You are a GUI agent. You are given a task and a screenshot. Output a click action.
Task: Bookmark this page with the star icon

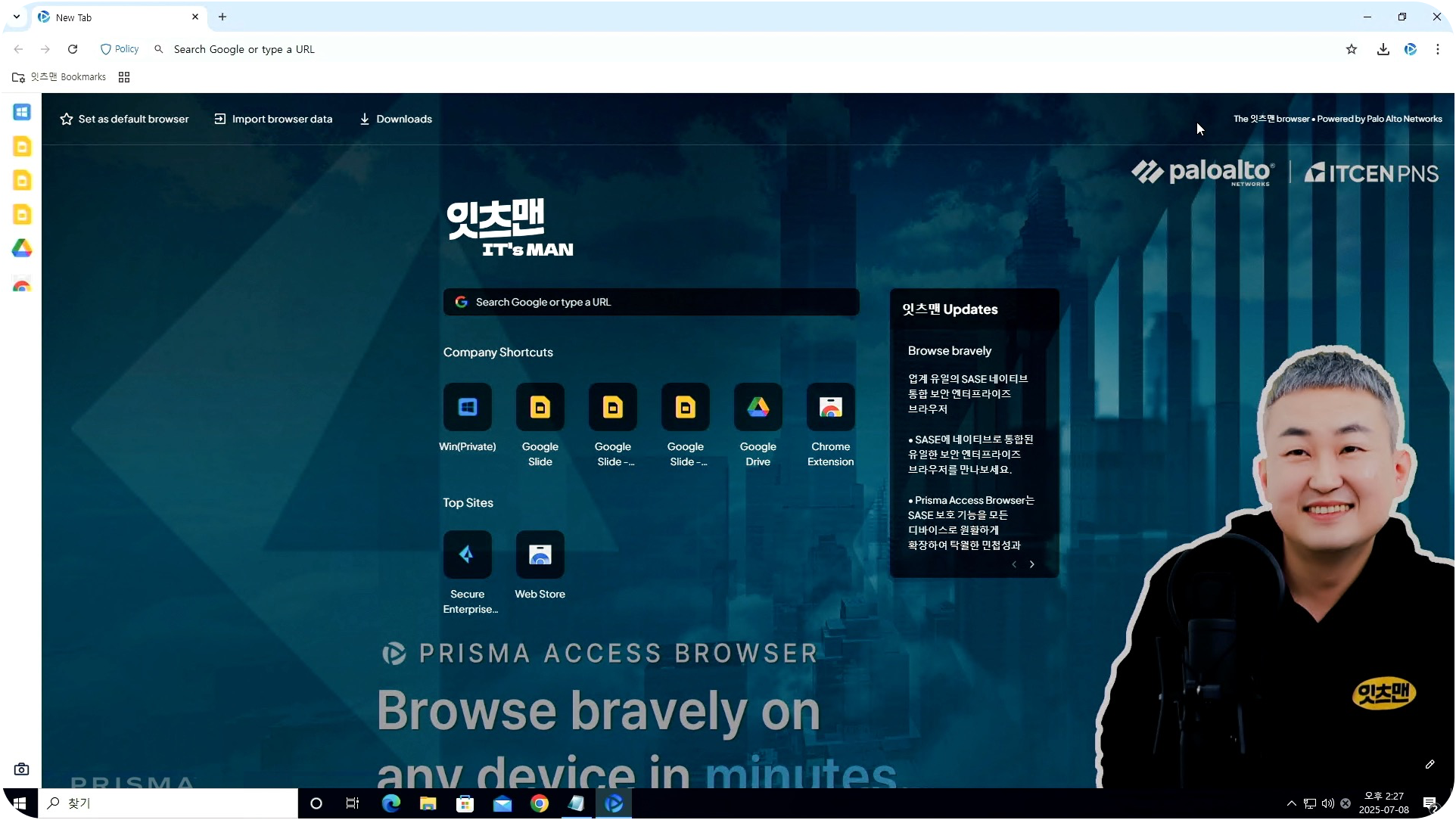[1352, 49]
